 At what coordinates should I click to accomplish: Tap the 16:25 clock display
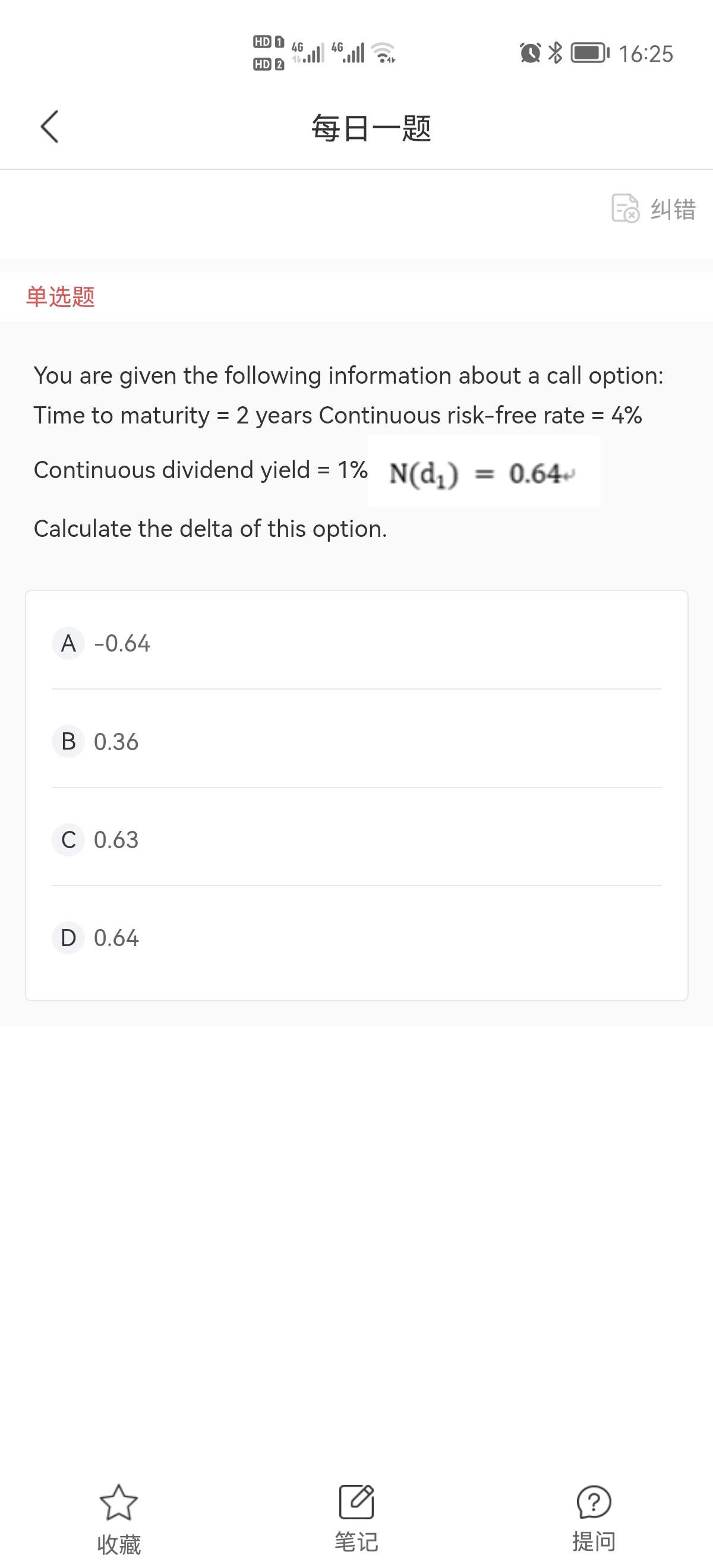coord(646,53)
